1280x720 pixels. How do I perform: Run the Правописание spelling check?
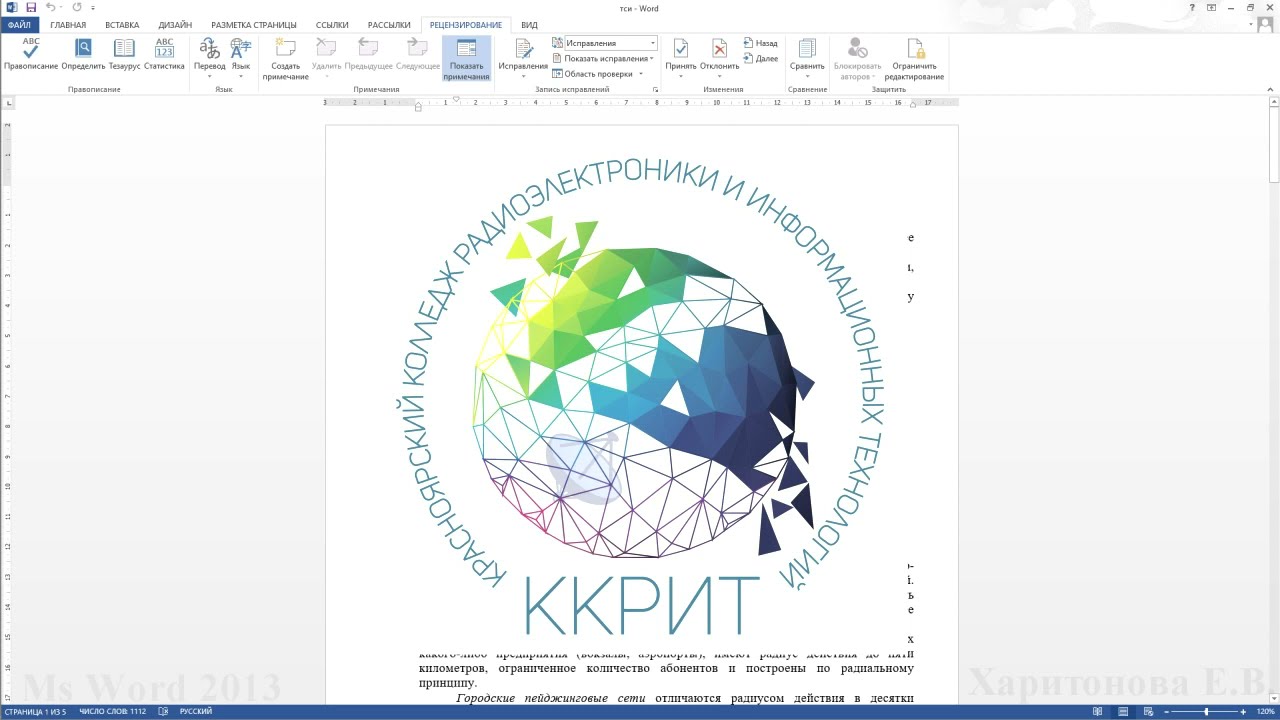click(x=31, y=55)
